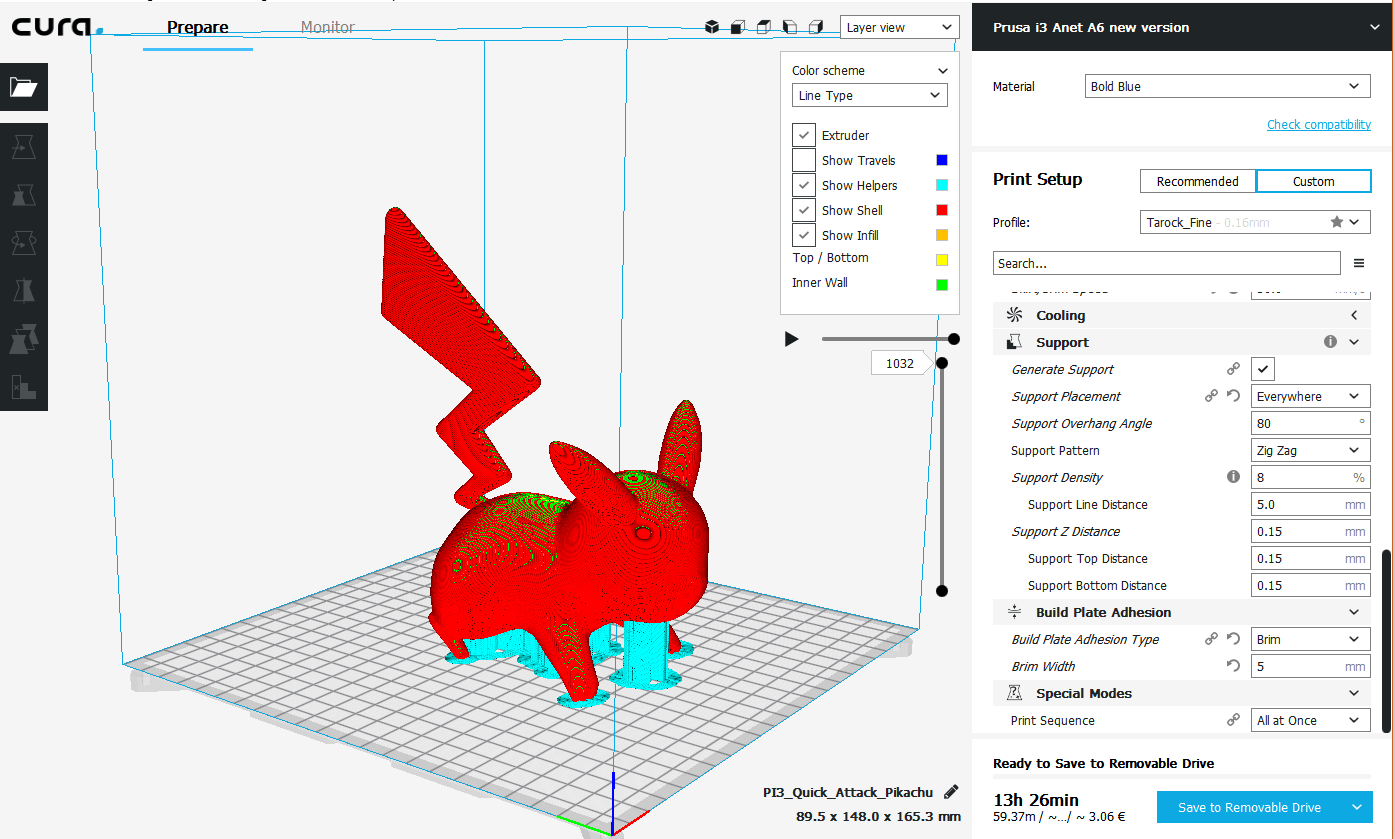Click Save to Removable Drive button
The height and width of the screenshot is (839, 1395).
[1249, 807]
